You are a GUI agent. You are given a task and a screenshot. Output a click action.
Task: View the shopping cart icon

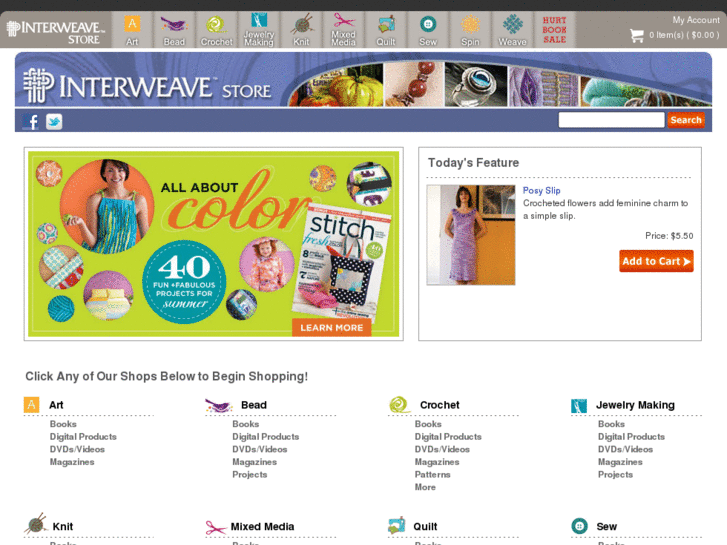pyautogui.click(x=637, y=35)
